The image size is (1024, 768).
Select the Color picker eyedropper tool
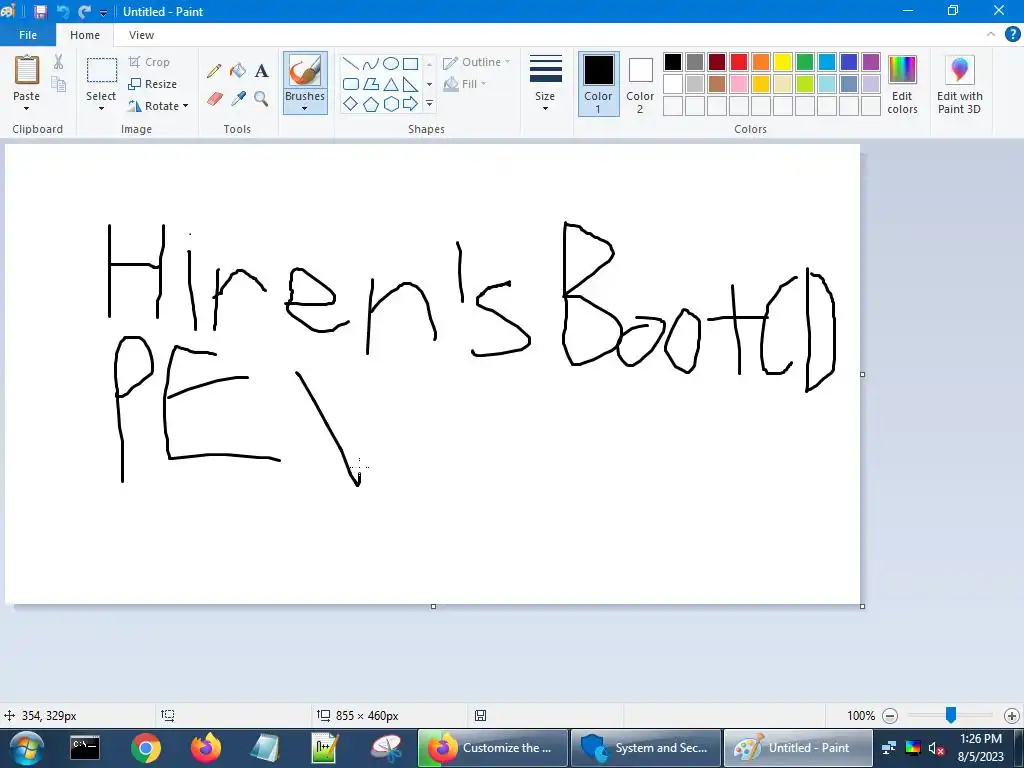click(238, 99)
